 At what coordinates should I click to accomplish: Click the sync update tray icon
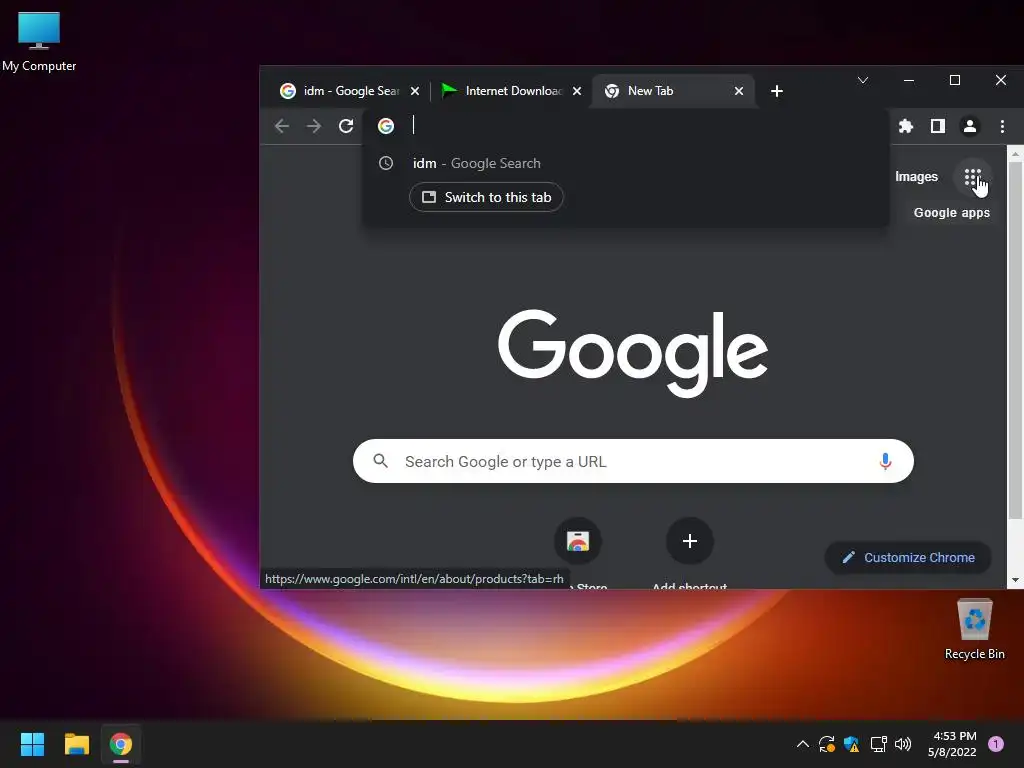click(827, 744)
